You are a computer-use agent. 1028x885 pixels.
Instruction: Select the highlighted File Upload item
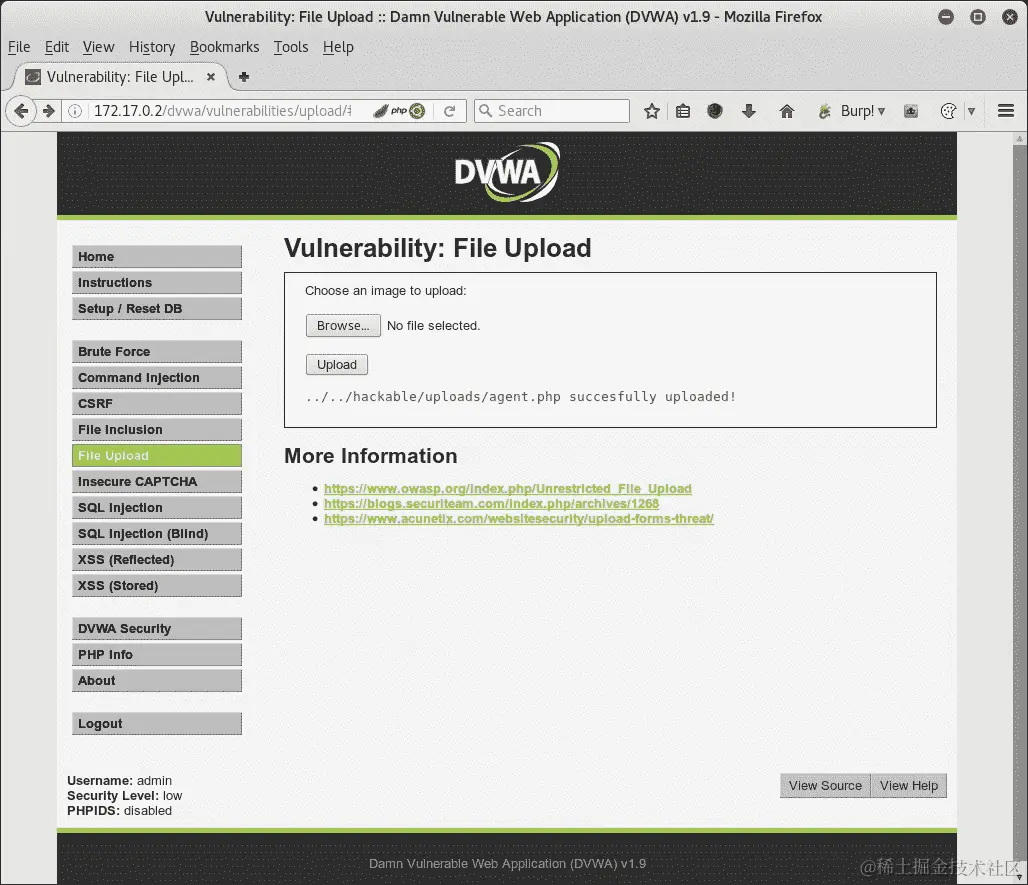[157, 456]
